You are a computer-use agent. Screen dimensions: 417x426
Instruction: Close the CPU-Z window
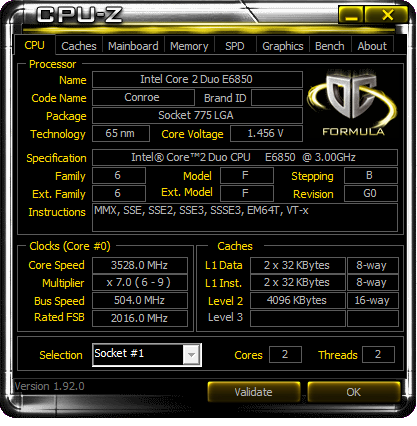pyautogui.click(x=387, y=15)
